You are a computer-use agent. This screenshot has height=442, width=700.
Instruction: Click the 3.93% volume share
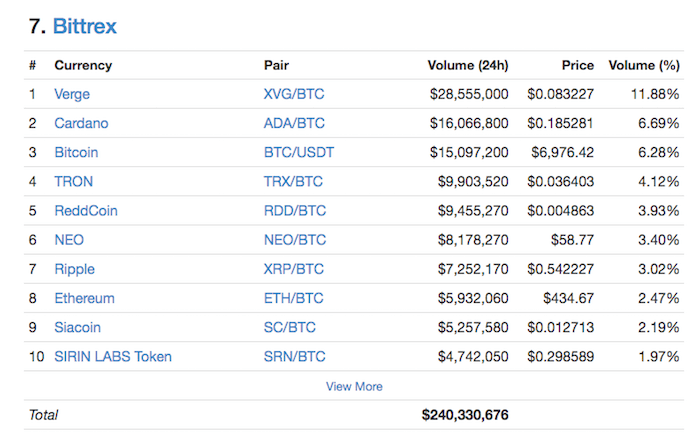[x=658, y=210]
